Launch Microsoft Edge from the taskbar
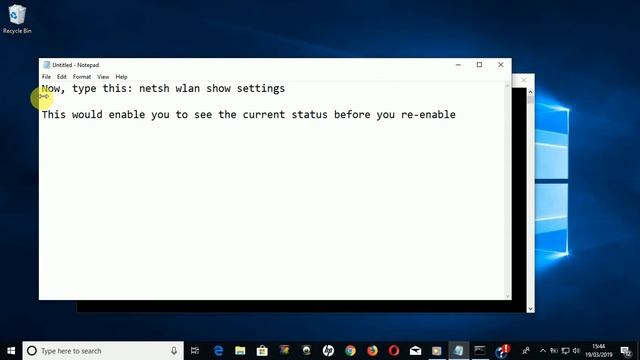Image resolution: width=640 pixels, height=360 pixels. tap(218, 351)
